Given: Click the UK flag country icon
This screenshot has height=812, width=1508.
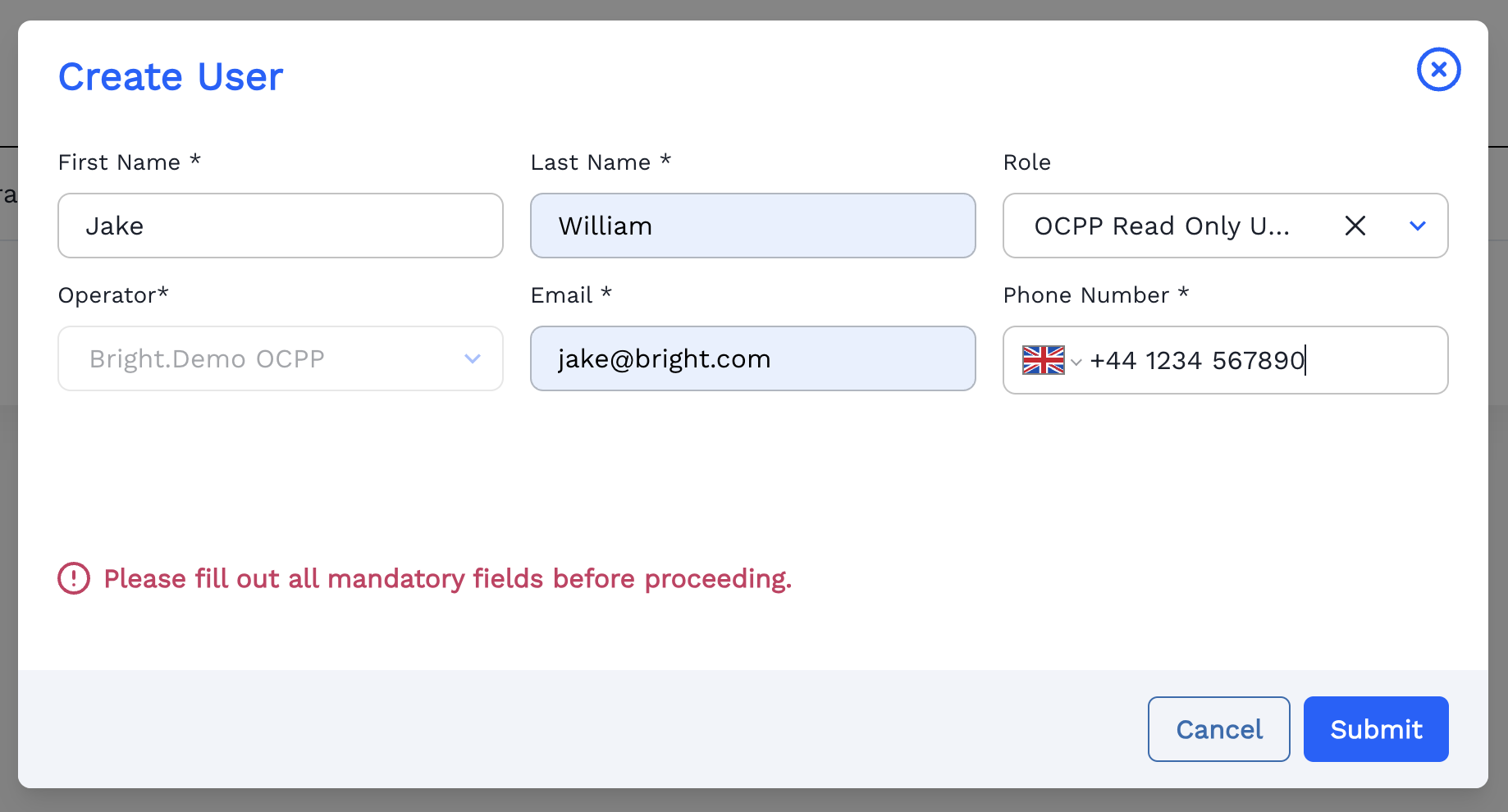Looking at the screenshot, I should tap(1043, 360).
